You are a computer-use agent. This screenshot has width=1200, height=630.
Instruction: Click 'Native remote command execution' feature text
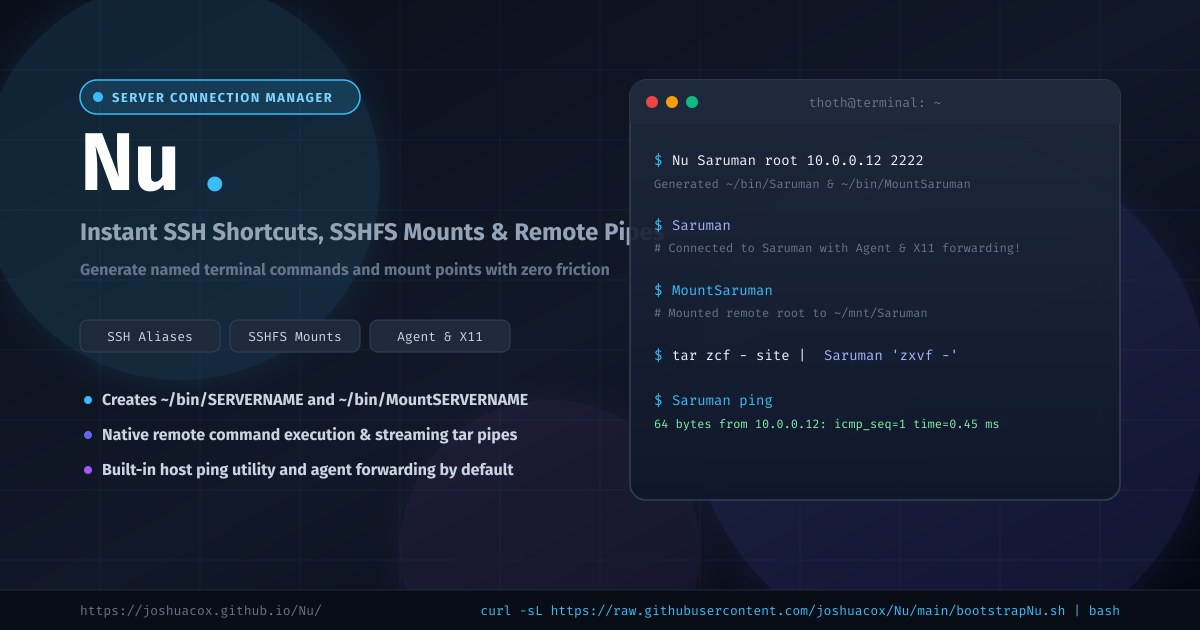[310, 435]
